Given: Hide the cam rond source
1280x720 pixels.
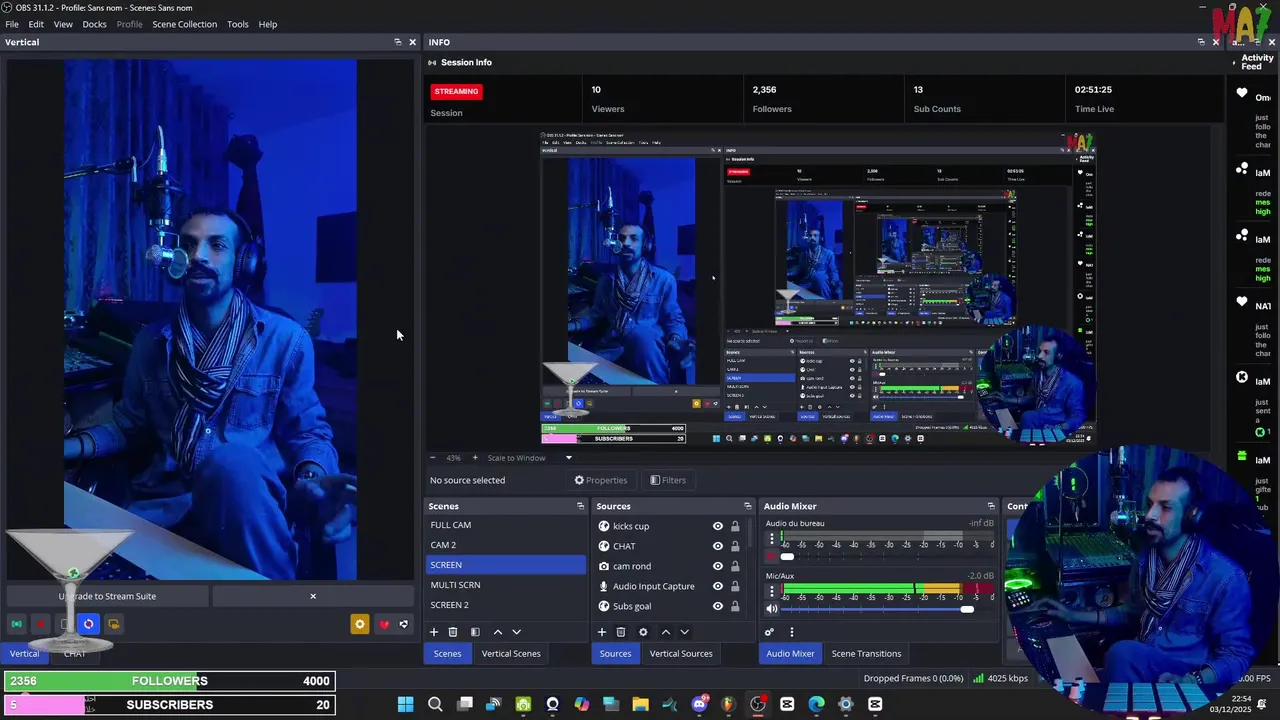Looking at the screenshot, I should 717,566.
